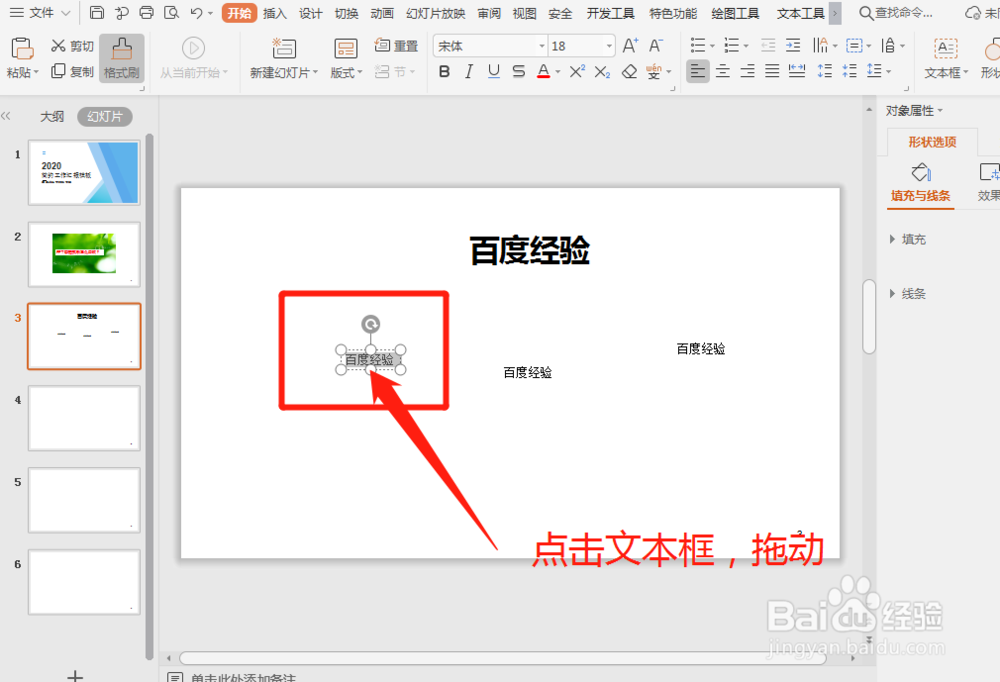The height and width of the screenshot is (682, 1000).
Task: Apply superscript formatting
Action: pos(577,71)
